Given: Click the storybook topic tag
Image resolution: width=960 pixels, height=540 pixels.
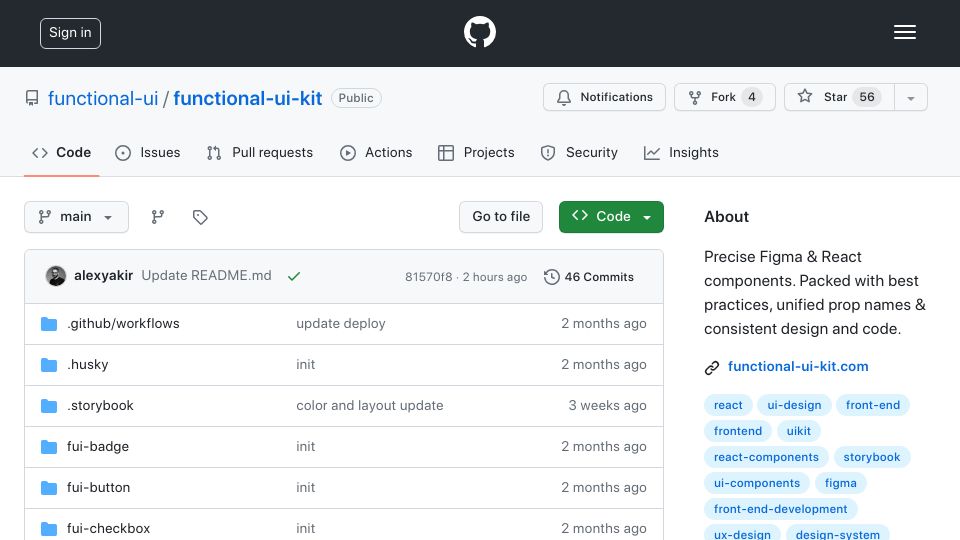Looking at the screenshot, I should pyautogui.click(x=872, y=457).
